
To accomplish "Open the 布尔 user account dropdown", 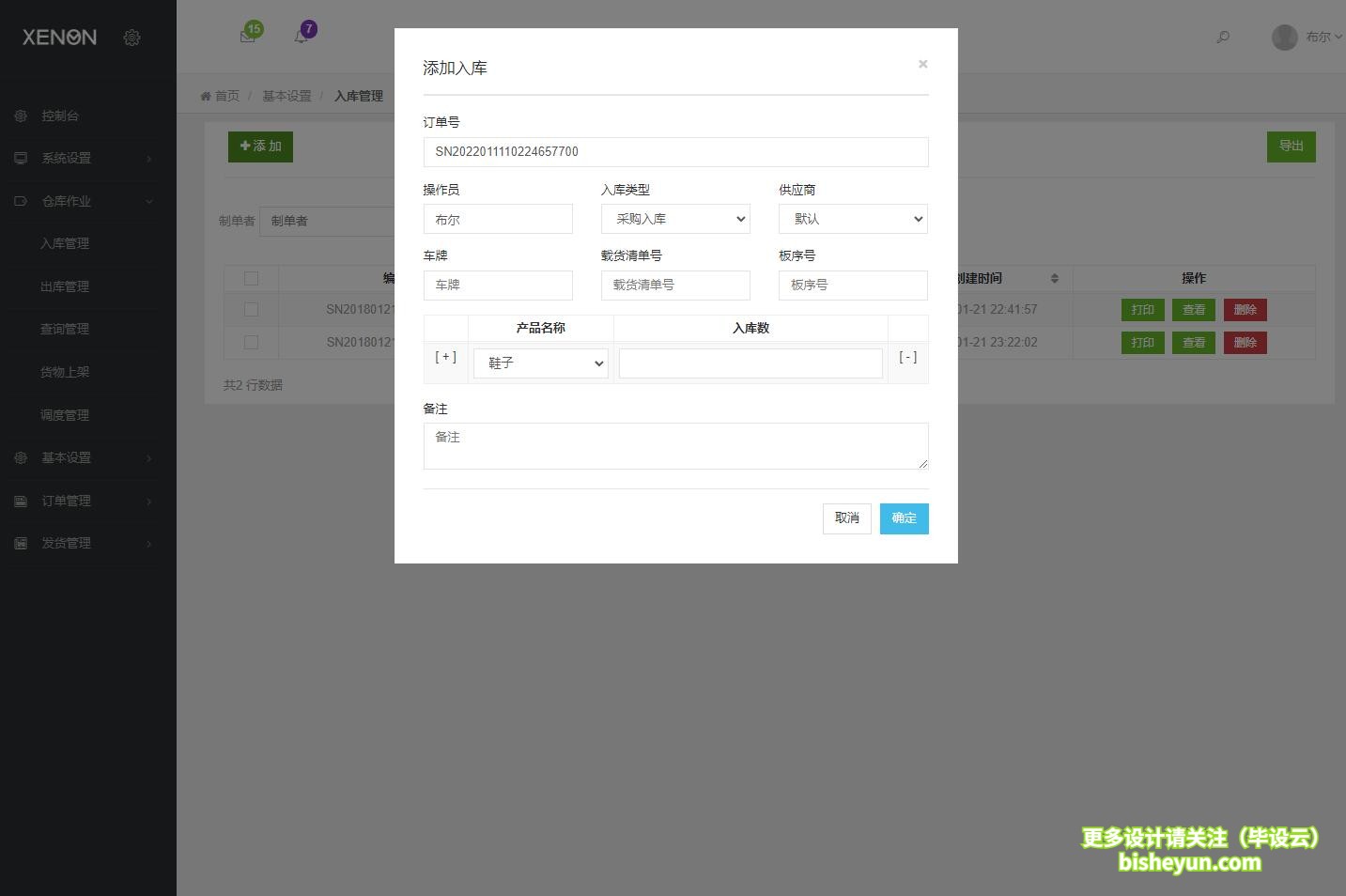I will point(1323,37).
